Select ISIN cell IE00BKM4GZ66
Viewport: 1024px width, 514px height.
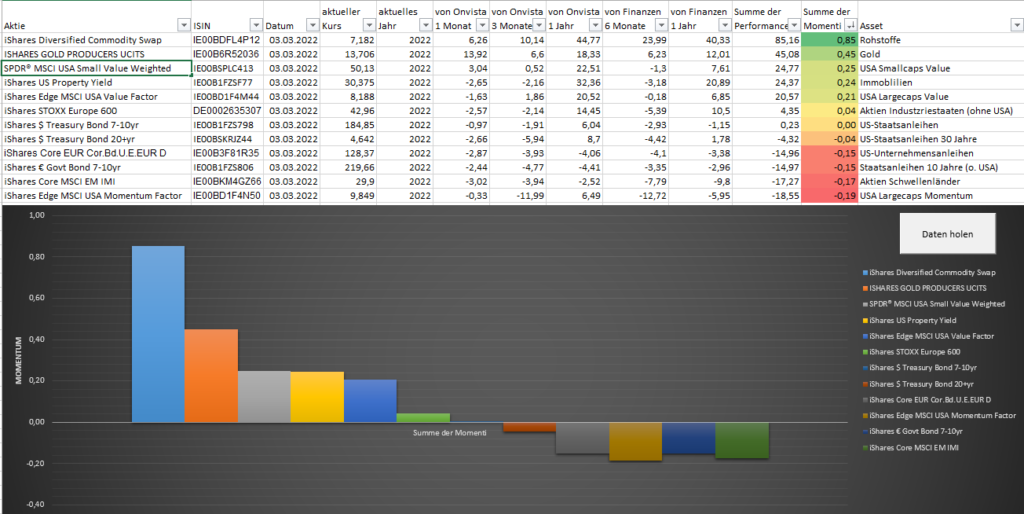(227, 182)
